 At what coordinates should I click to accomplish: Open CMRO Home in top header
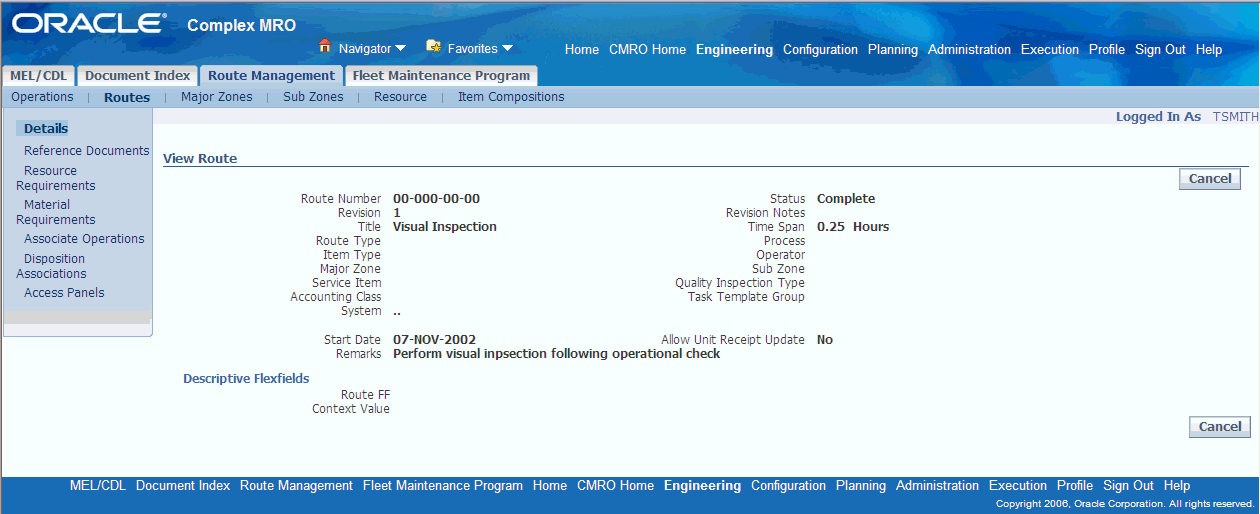[x=648, y=49]
